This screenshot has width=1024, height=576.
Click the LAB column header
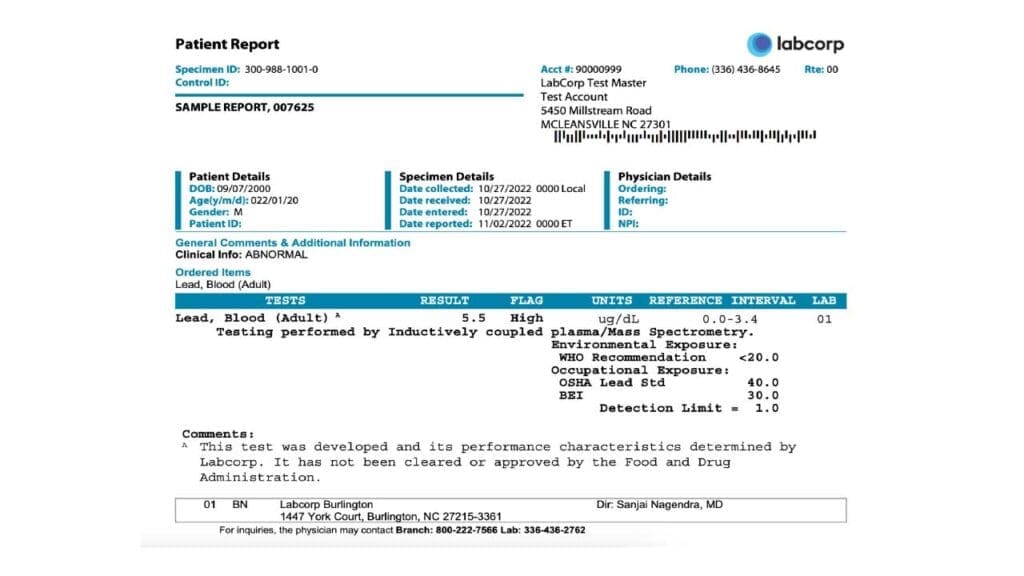point(824,300)
